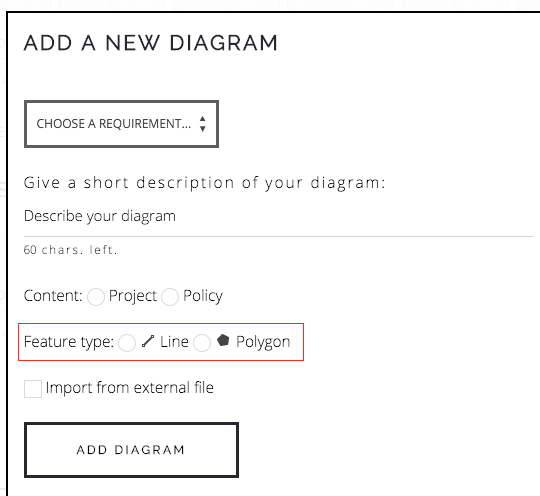Click the Polygon label text
Viewport: 540px width, 496px height.
click(x=263, y=342)
